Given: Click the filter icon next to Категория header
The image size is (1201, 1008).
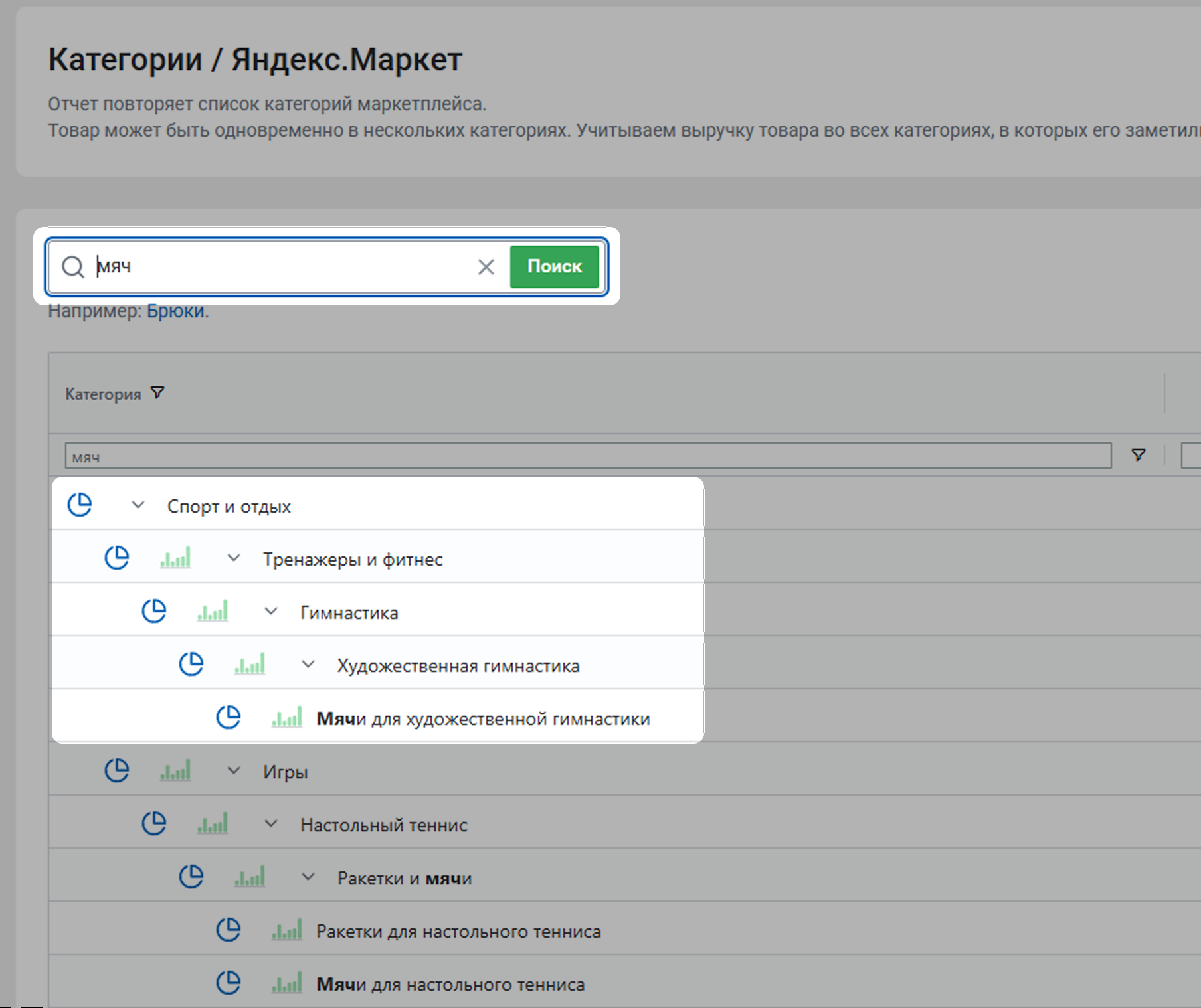Looking at the screenshot, I should 157,393.
